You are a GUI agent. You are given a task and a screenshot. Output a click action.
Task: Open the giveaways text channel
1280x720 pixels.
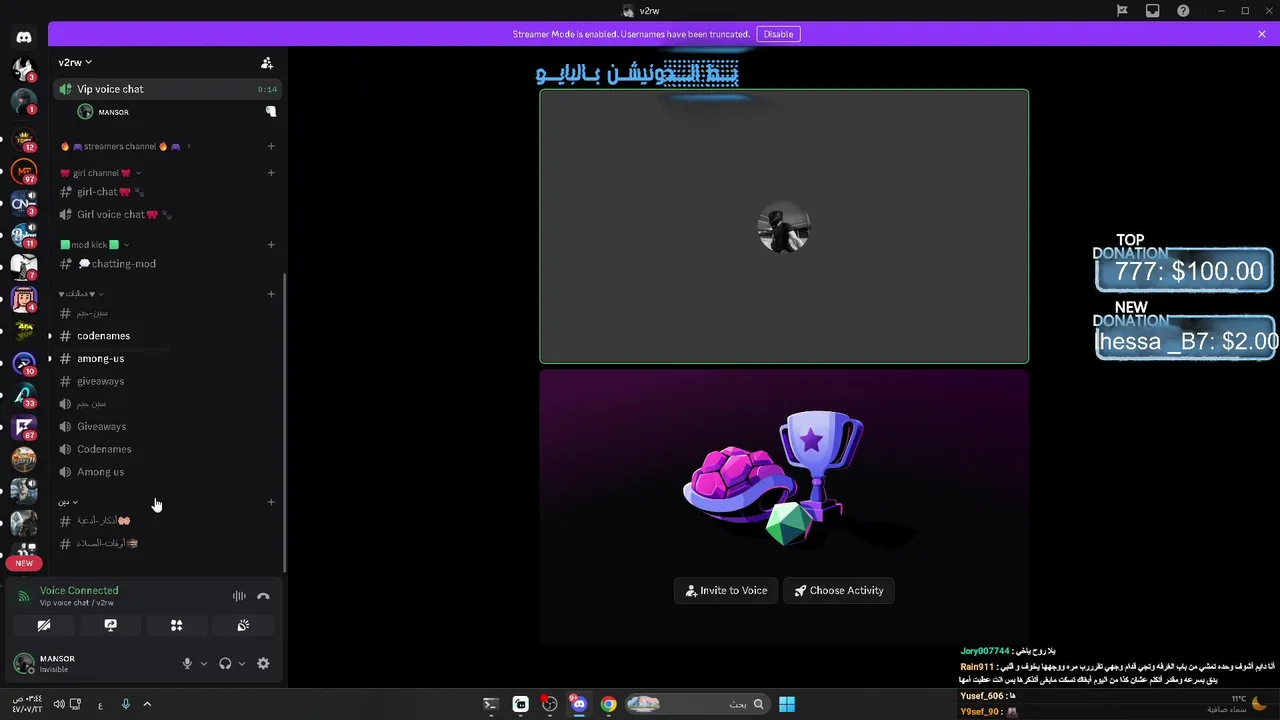[167, 381]
